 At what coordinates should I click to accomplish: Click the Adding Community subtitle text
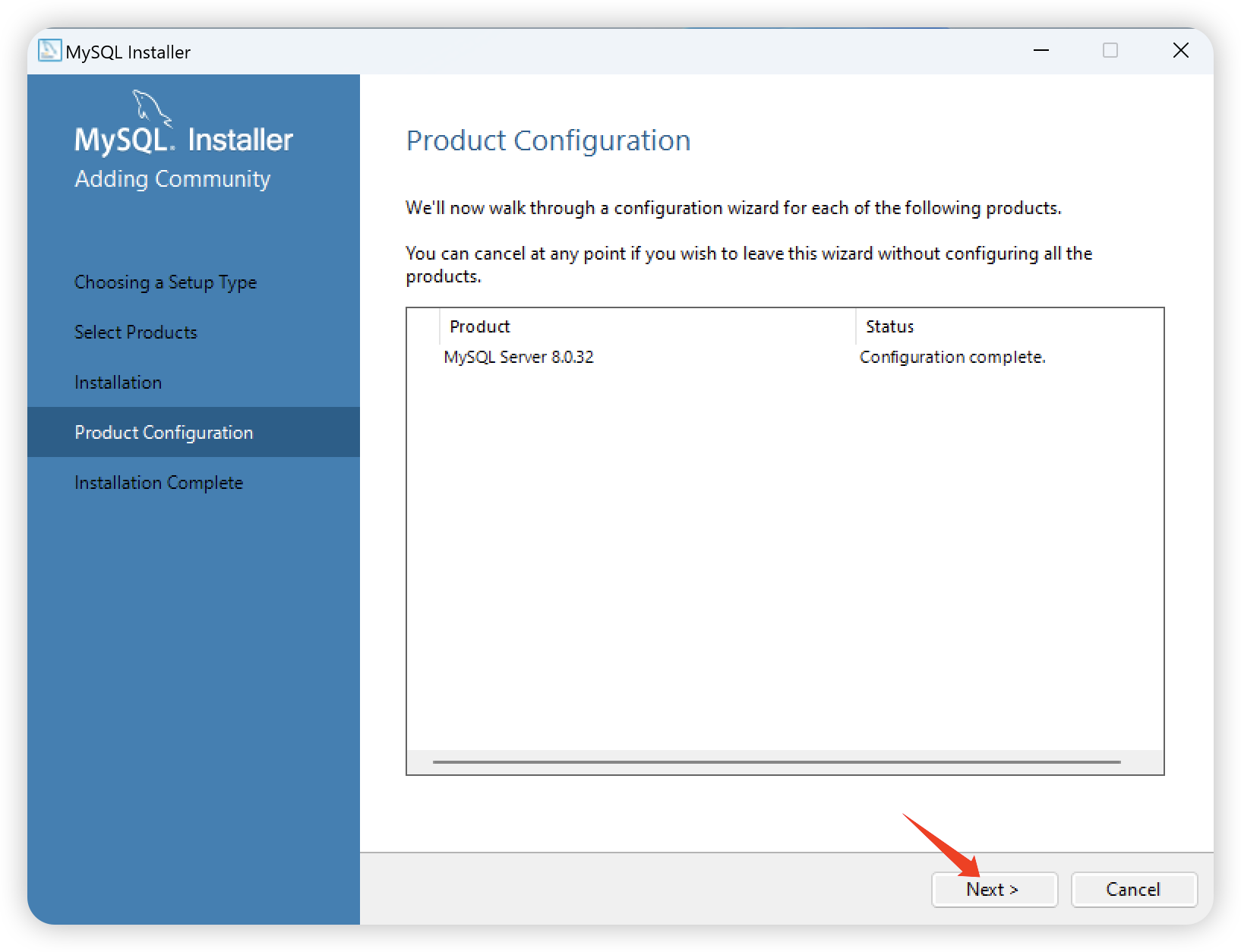172,179
